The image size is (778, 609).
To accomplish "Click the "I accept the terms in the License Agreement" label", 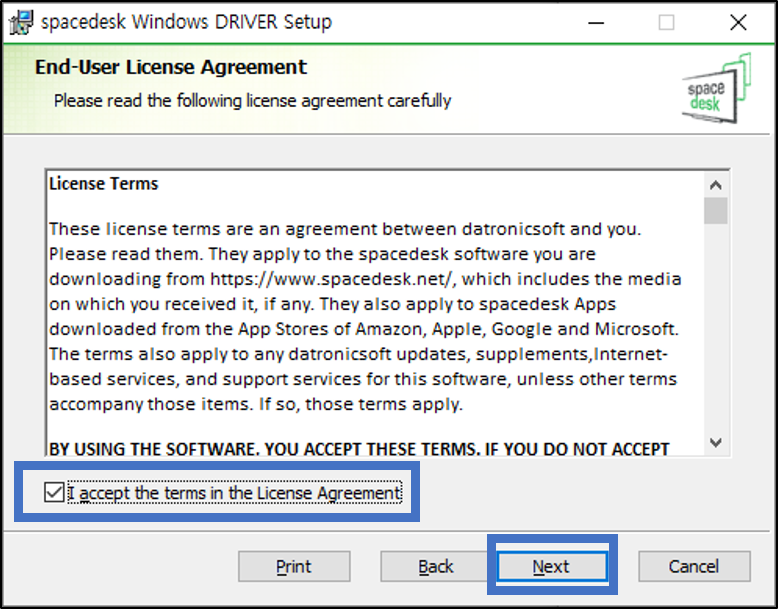I will point(234,493).
